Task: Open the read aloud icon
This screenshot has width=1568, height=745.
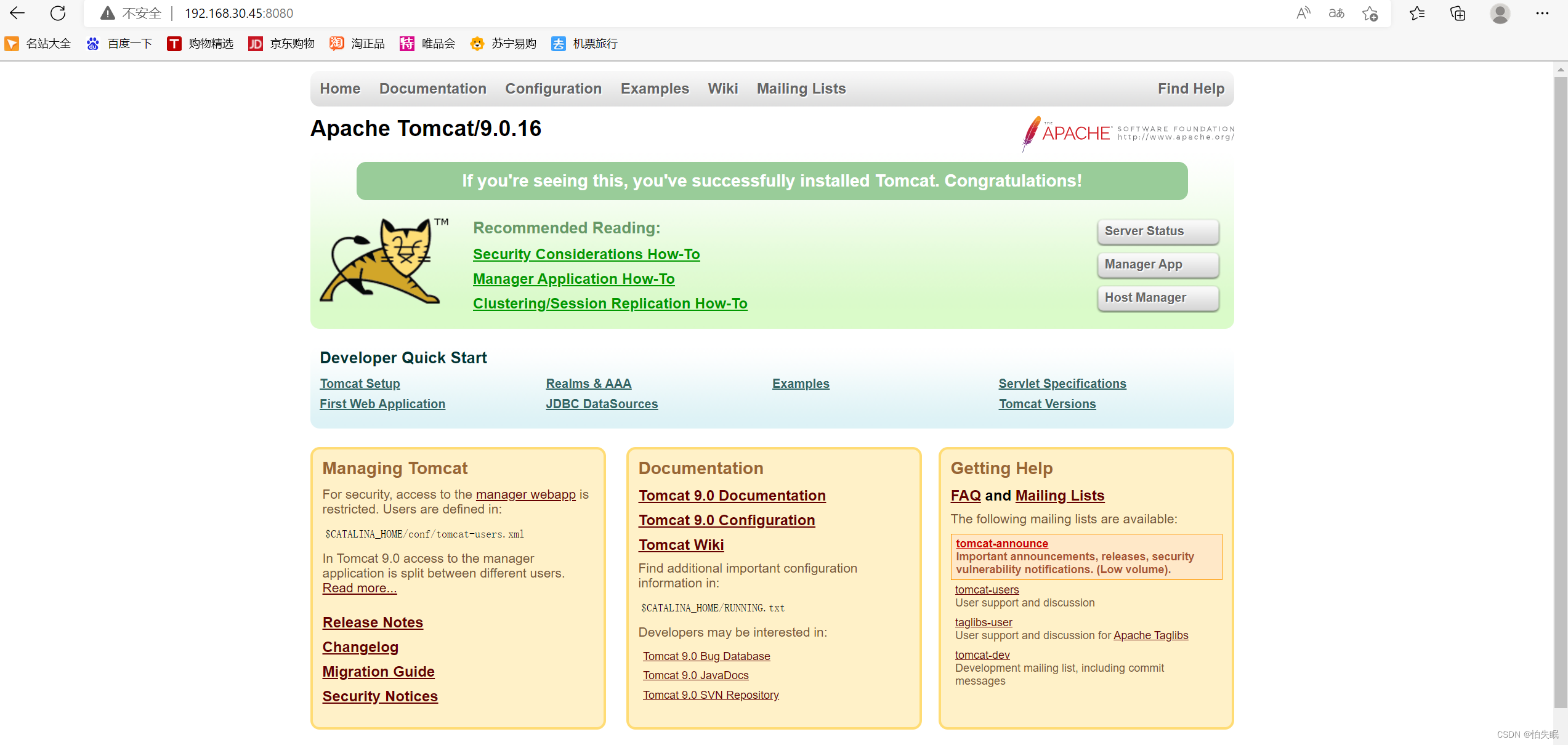Action: point(1303,13)
